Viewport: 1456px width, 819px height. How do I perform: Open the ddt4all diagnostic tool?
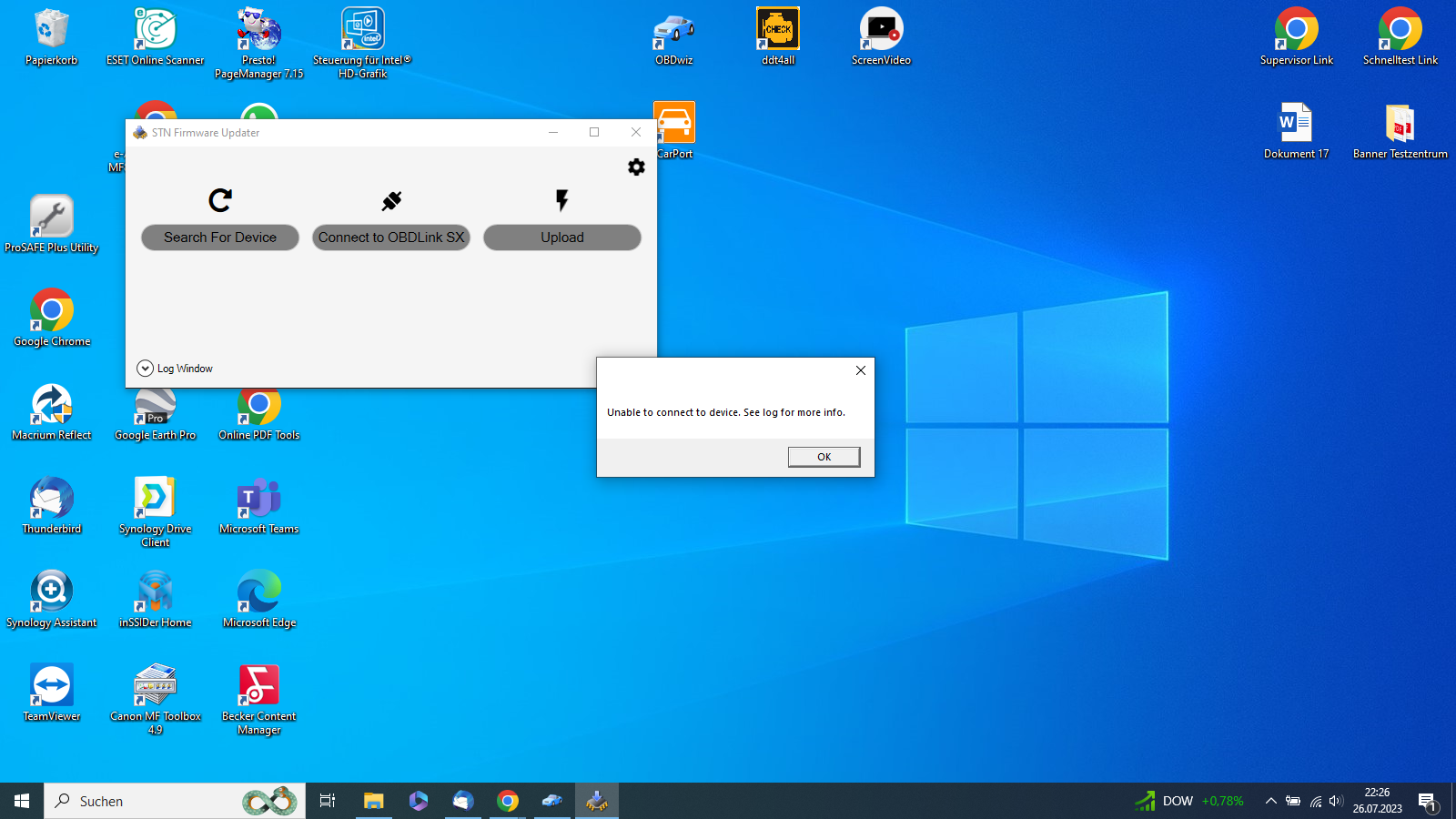point(777,30)
